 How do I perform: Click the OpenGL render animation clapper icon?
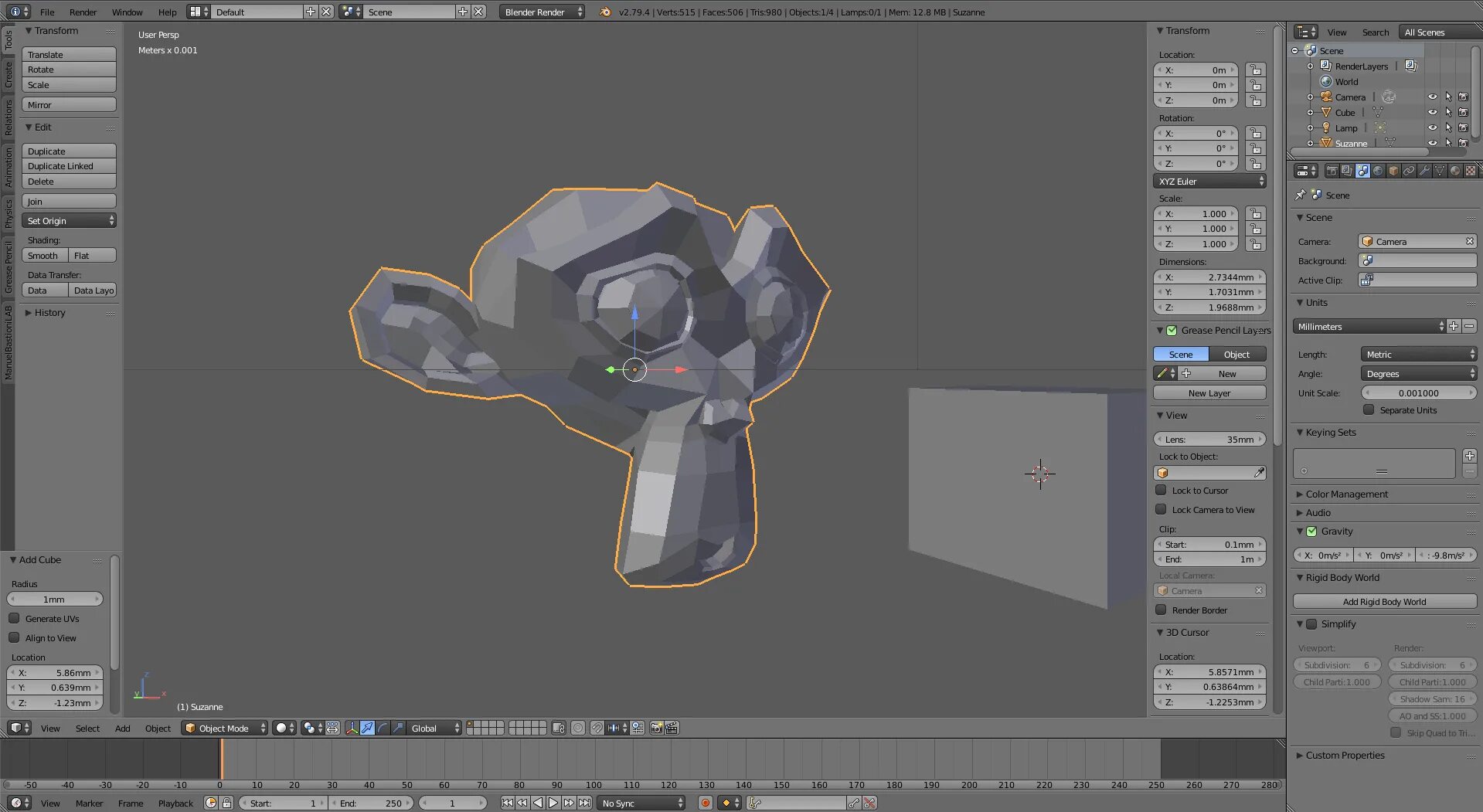click(x=672, y=728)
